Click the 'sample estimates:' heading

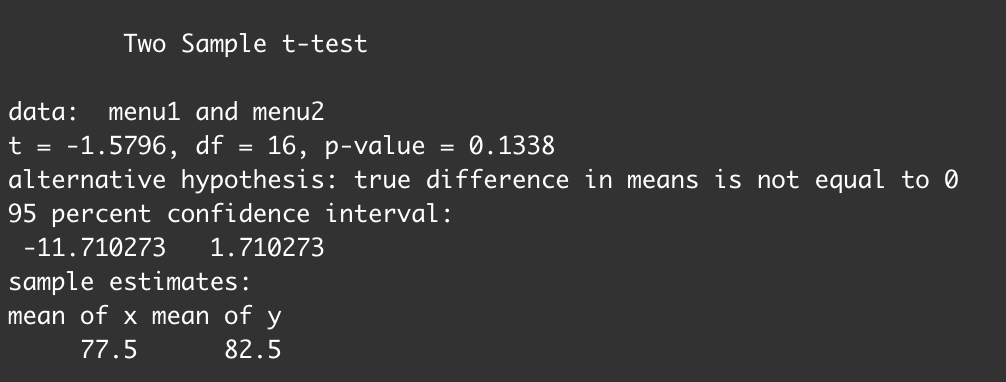point(129,282)
